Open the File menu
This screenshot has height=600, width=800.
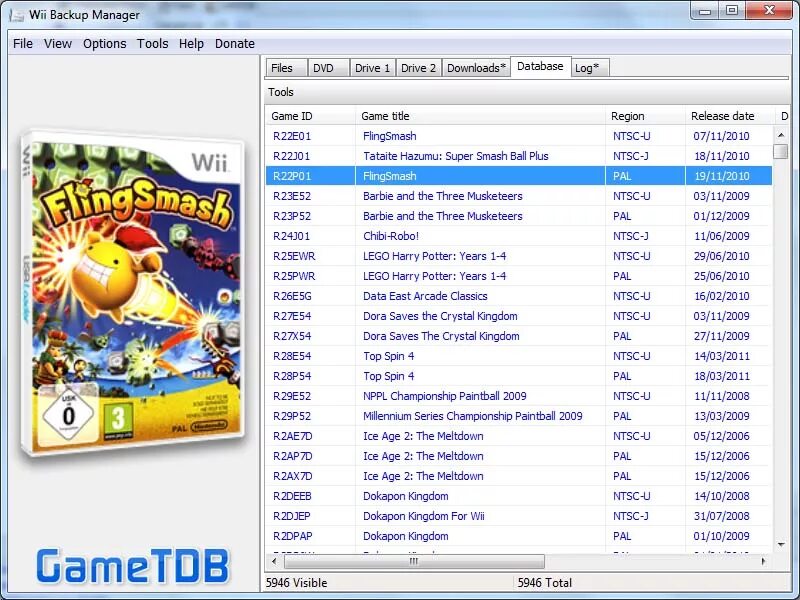point(23,44)
